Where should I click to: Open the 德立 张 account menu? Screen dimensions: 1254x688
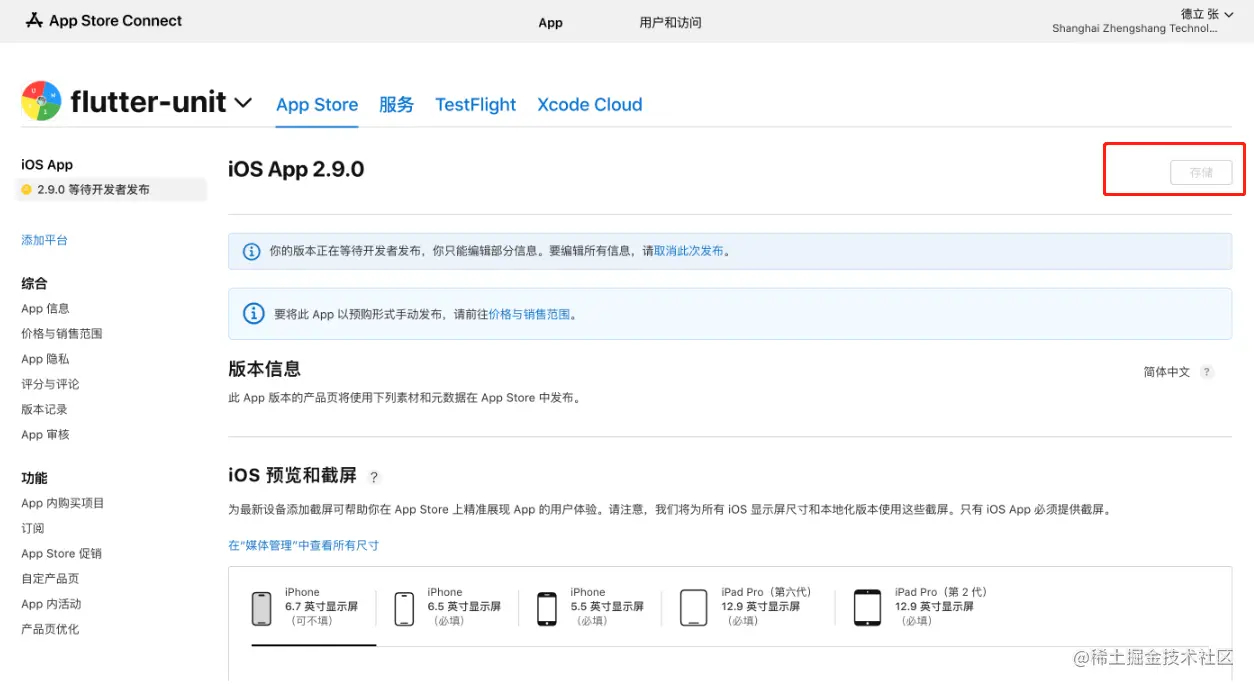(x=1207, y=14)
